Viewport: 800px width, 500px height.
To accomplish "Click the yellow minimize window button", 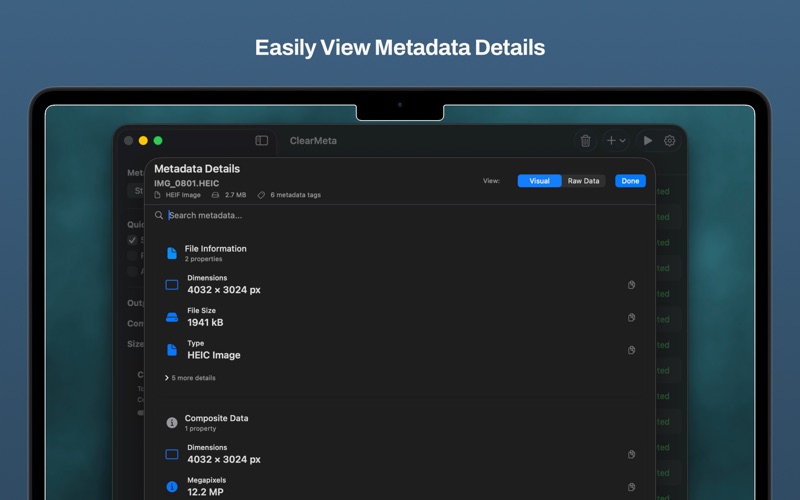I will tap(143, 140).
